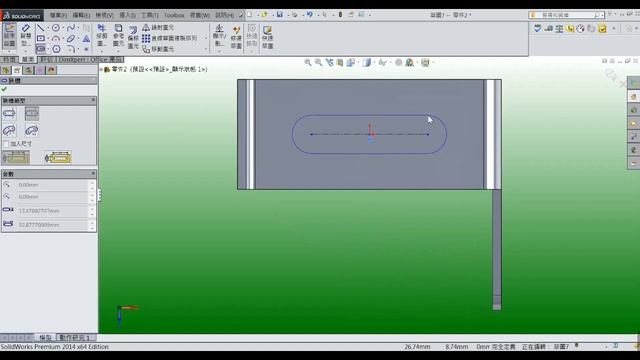Click the Rapid Sketch tool

pyautogui.click(x=267, y=37)
